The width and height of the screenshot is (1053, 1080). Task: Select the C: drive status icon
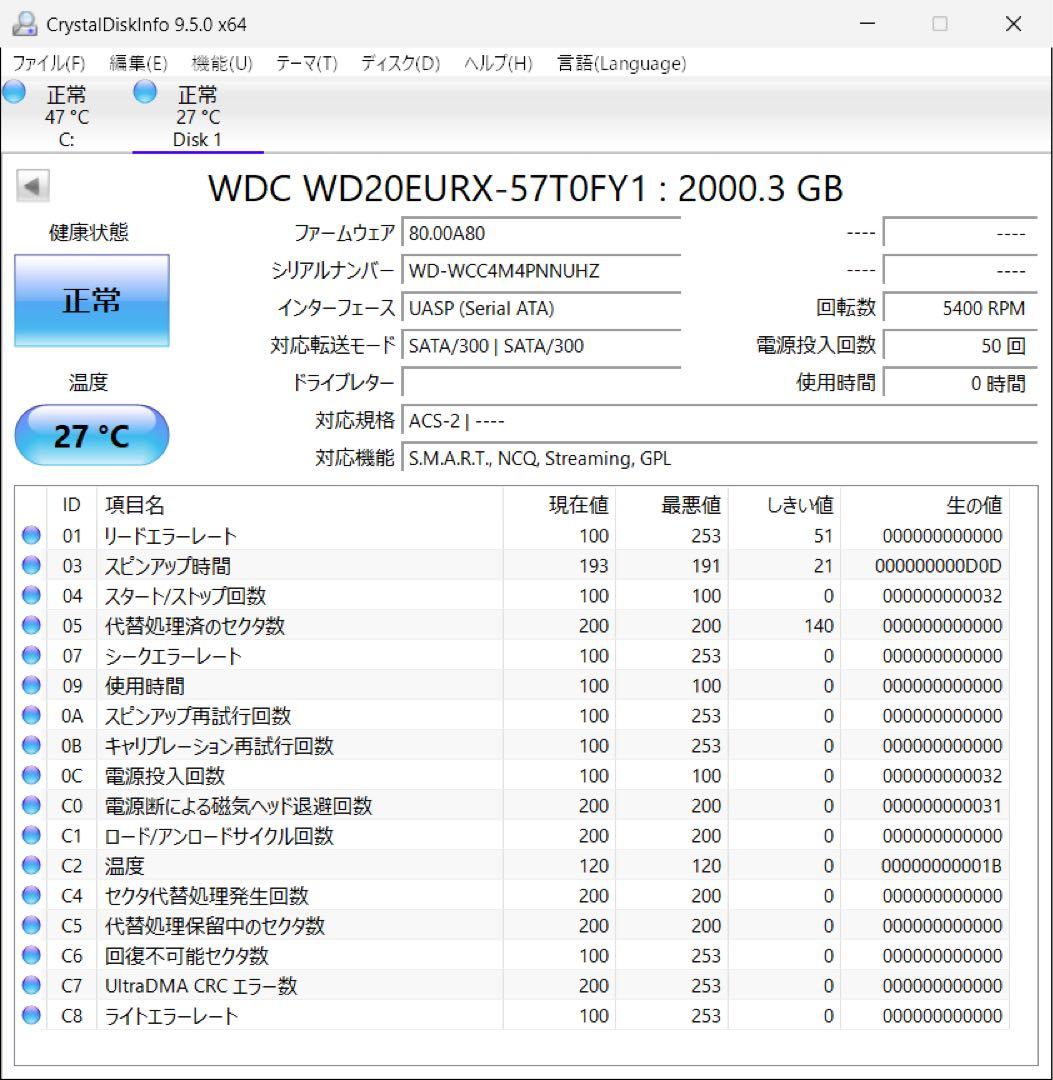14,91
